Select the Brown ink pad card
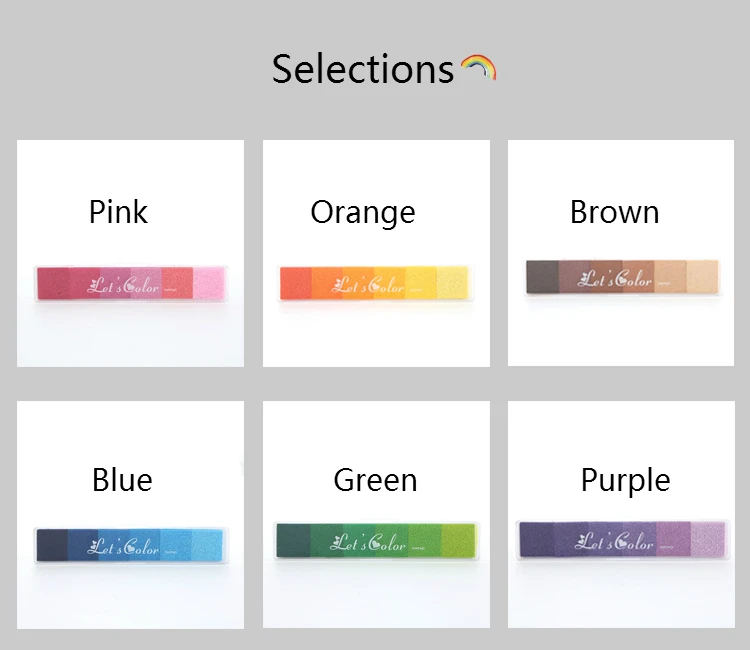750x650 pixels. point(621,253)
